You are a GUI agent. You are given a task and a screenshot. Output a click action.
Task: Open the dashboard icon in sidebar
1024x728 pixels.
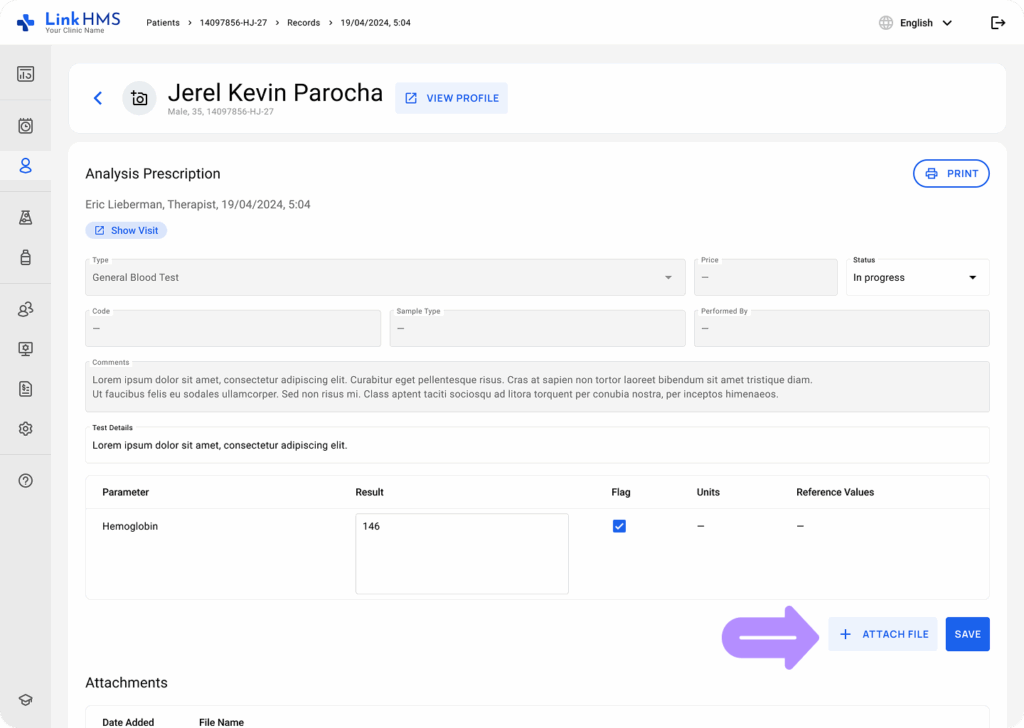click(x=25, y=74)
